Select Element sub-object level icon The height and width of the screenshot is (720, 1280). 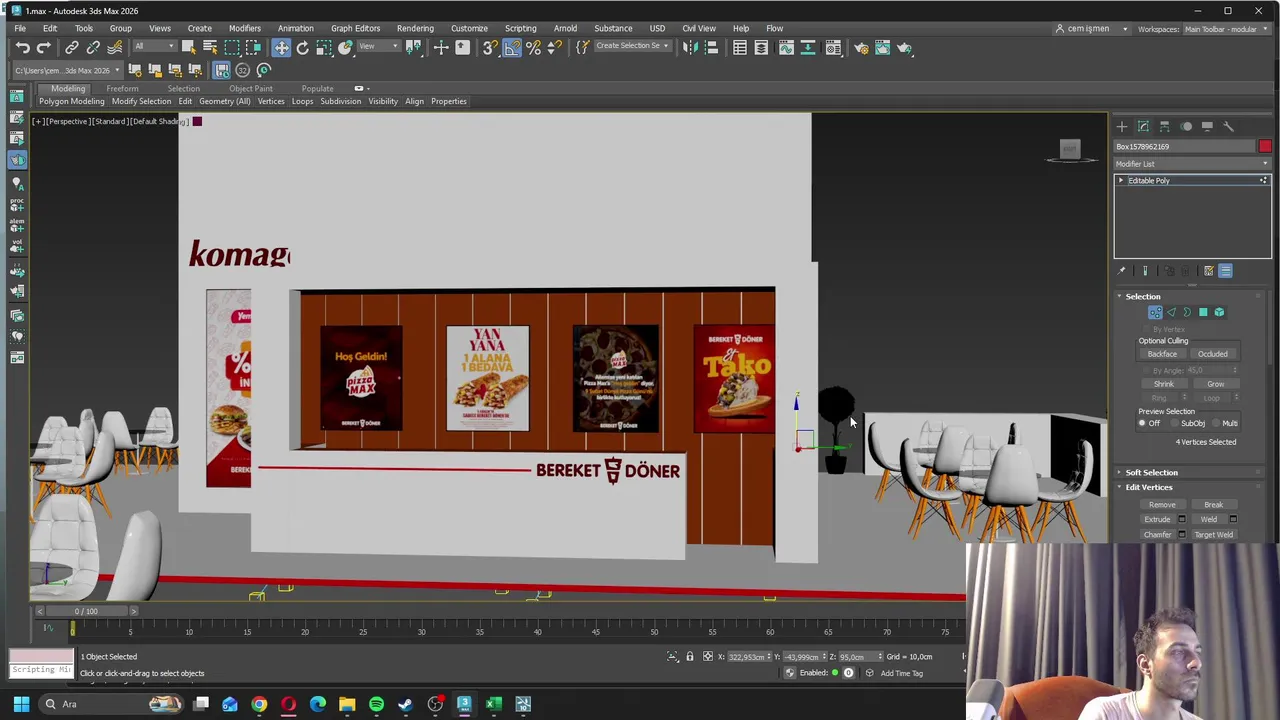coord(1219,312)
